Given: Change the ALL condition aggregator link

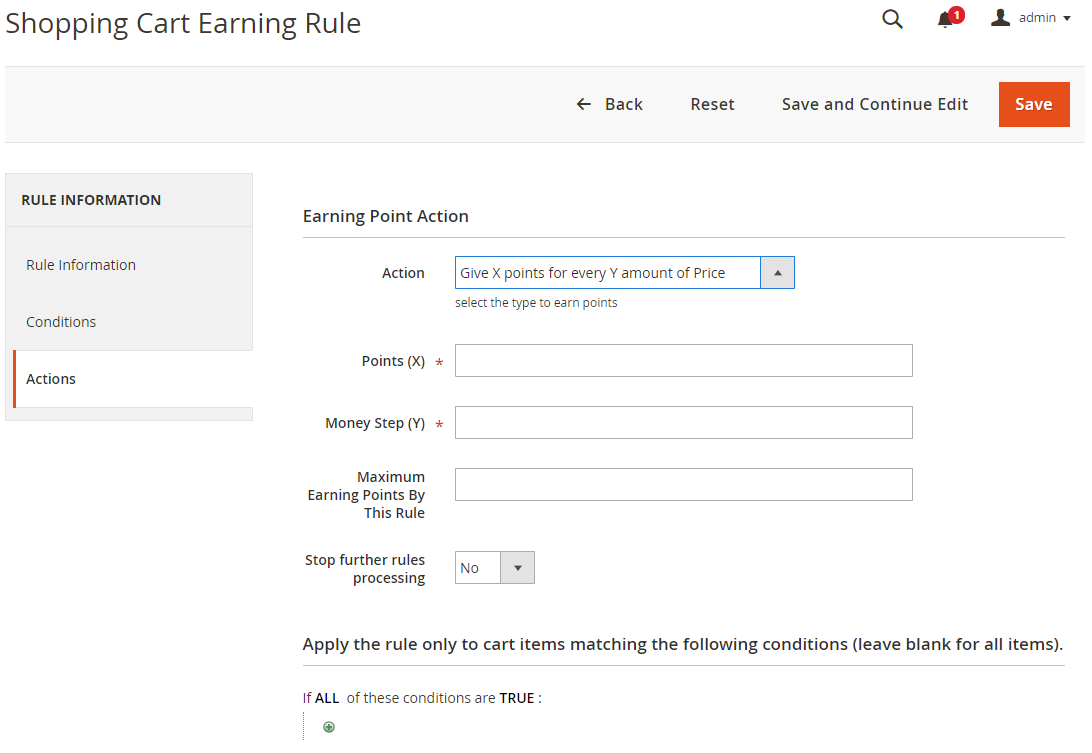Looking at the screenshot, I should click(327, 698).
